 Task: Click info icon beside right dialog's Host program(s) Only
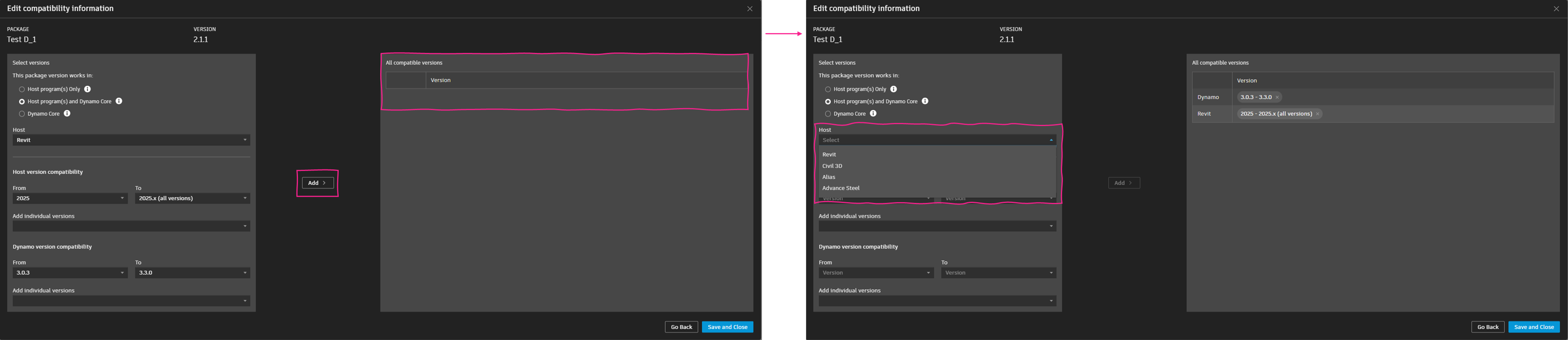pos(894,89)
